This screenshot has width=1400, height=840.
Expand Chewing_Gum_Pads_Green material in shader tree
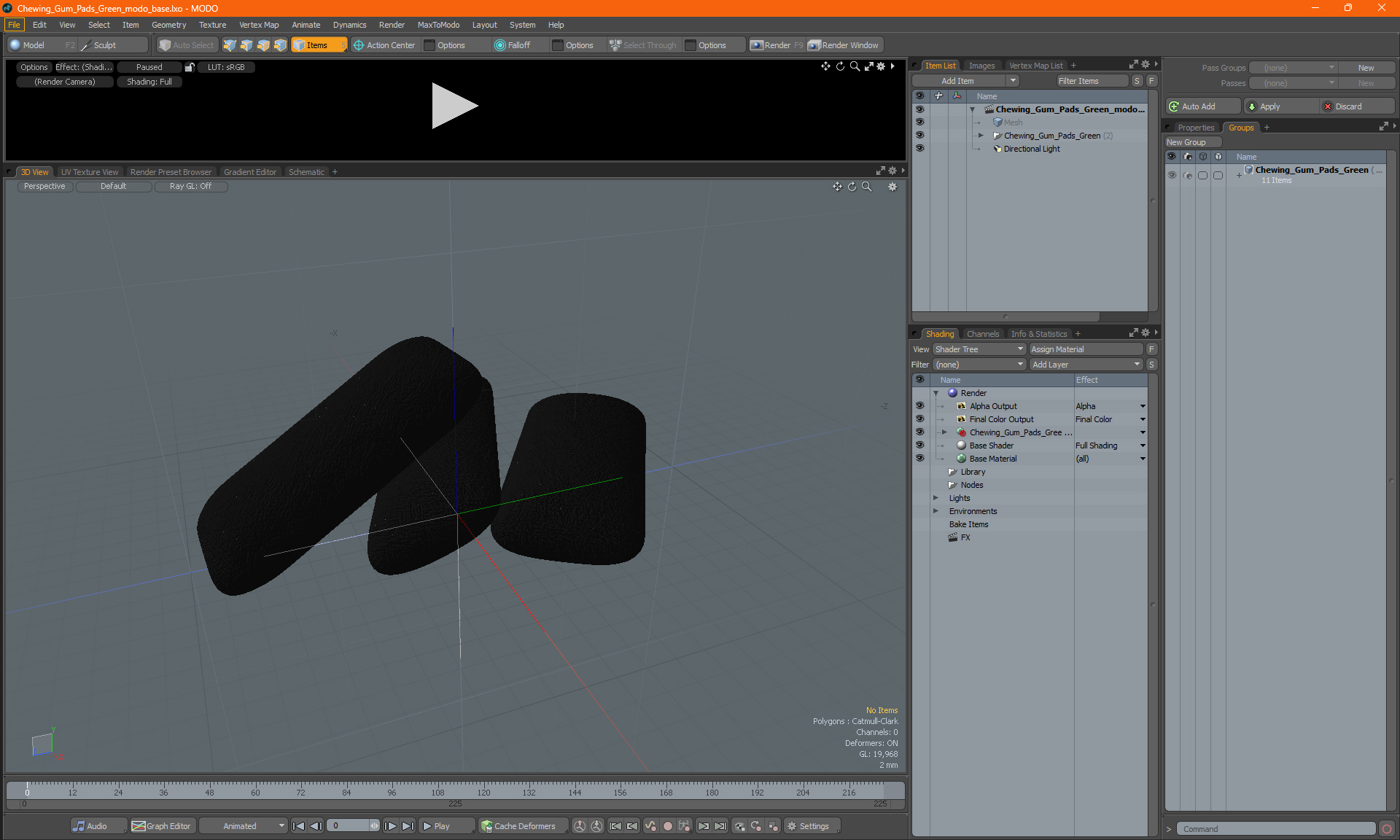tap(945, 432)
